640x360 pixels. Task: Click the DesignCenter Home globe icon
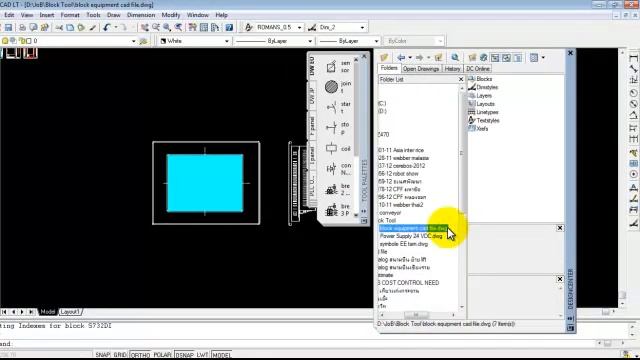[x=484, y=58]
